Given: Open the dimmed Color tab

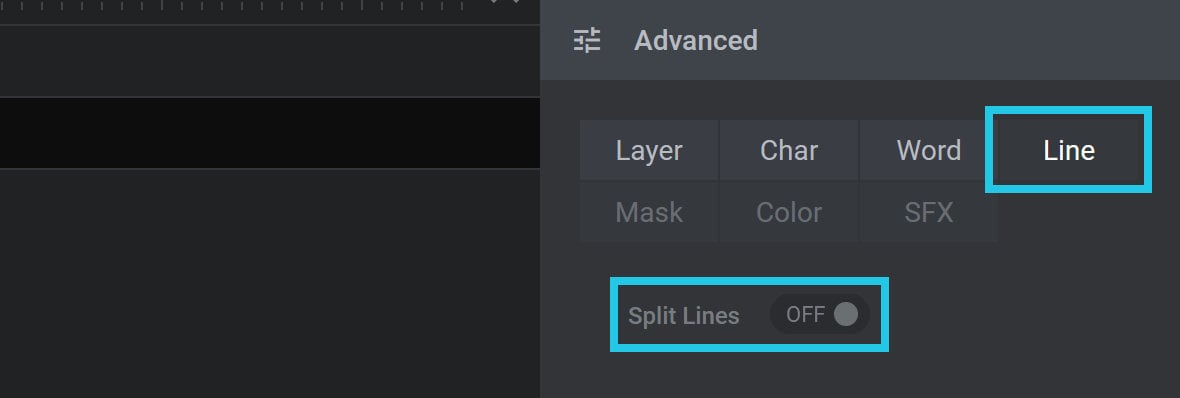Looking at the screenshot, I should [789, 213].
